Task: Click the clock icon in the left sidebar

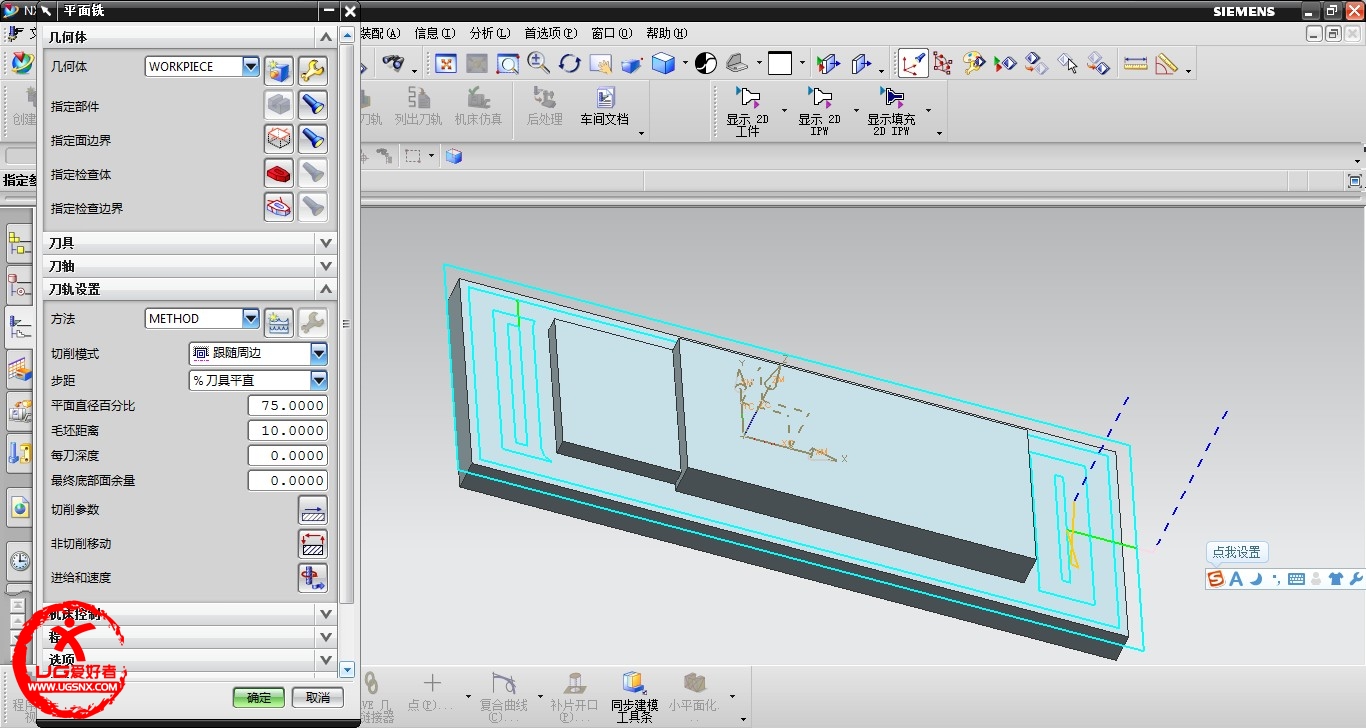Action: pyautogui.click(x=19, y=561)
